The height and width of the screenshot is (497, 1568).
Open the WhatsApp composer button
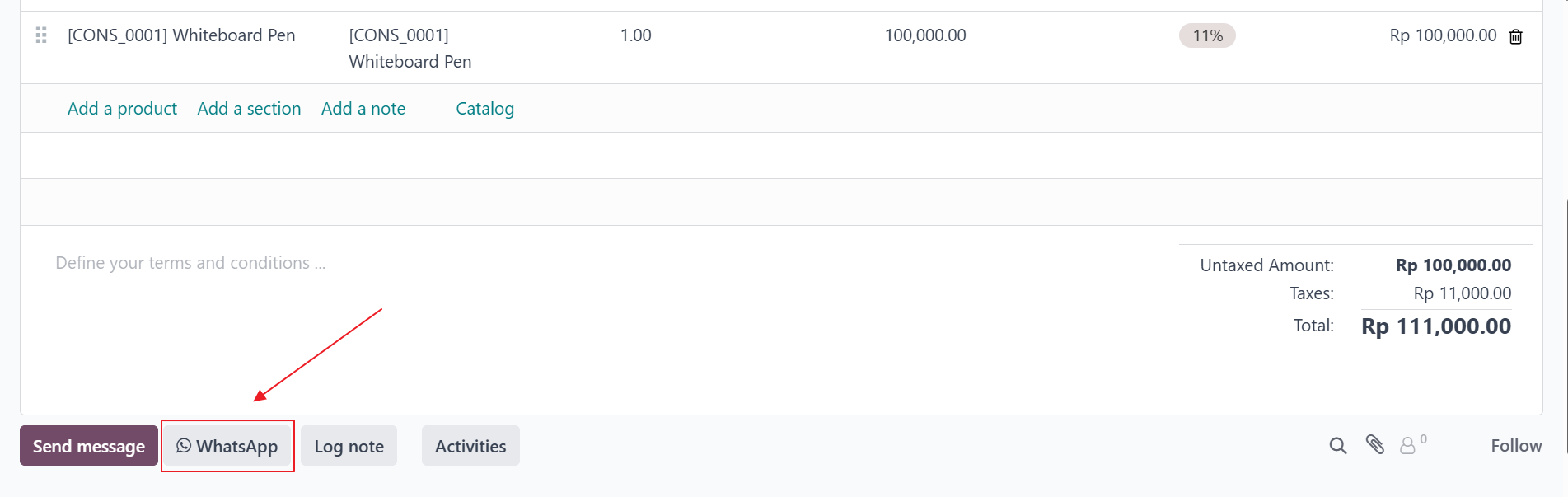pos(227,446)
